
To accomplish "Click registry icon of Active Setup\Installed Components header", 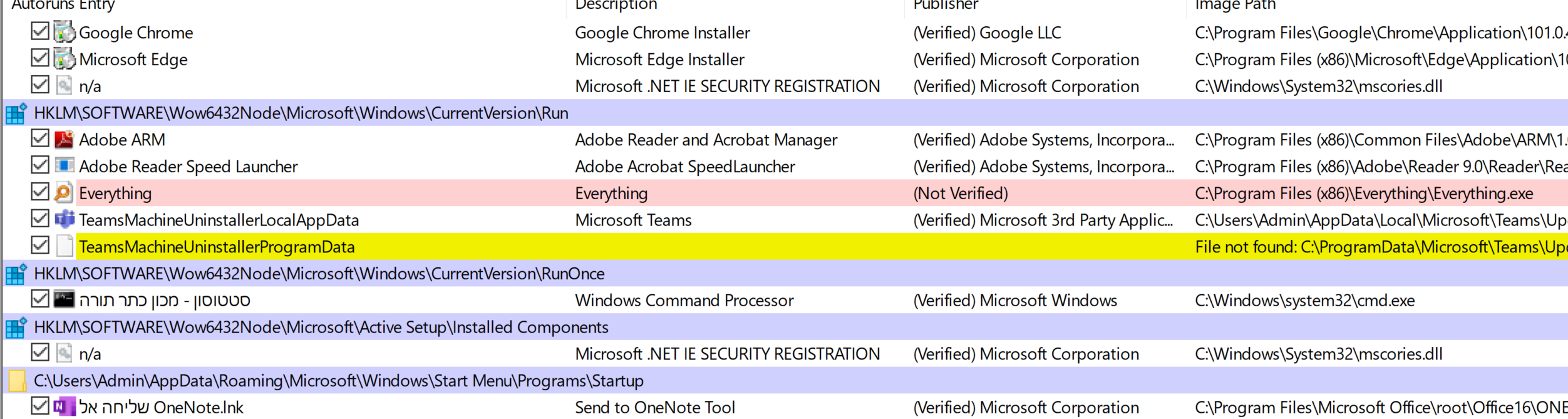I will click(16, 327).
